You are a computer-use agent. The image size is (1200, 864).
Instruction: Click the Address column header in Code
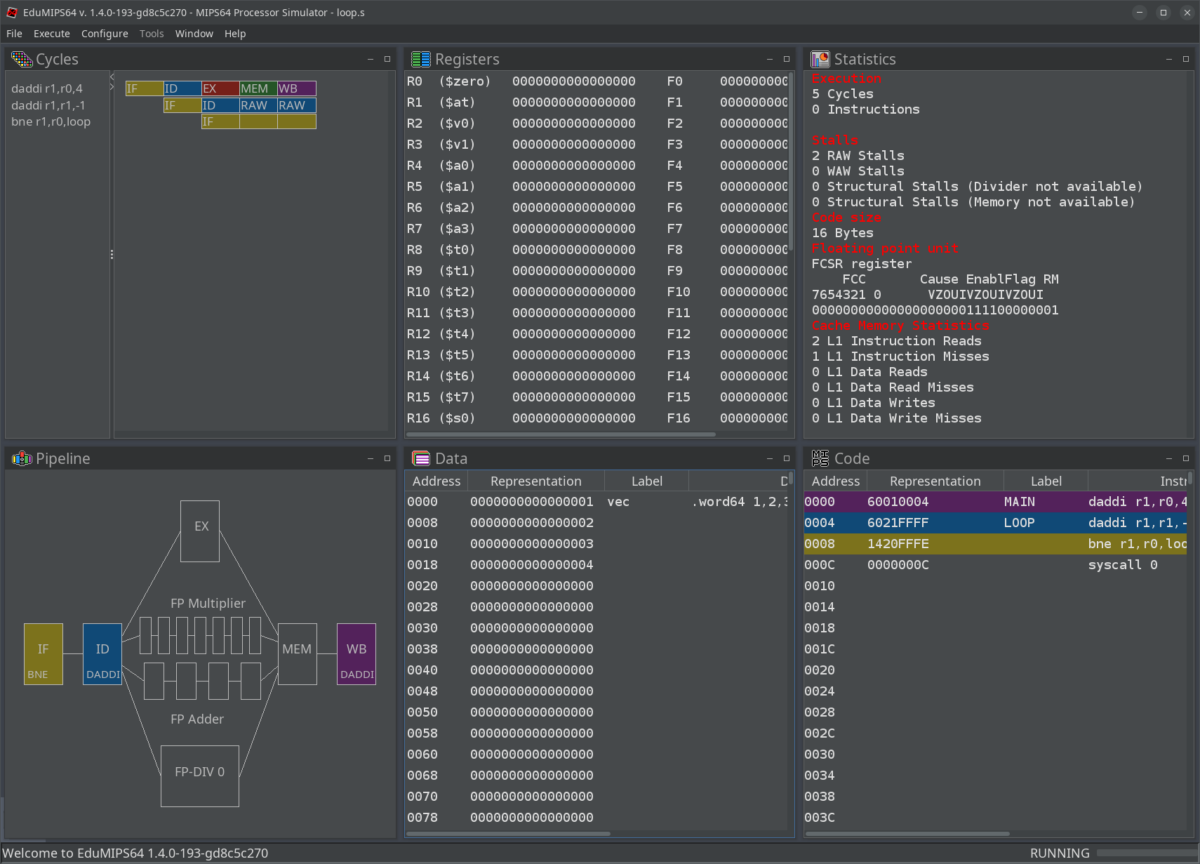point(836,481)
